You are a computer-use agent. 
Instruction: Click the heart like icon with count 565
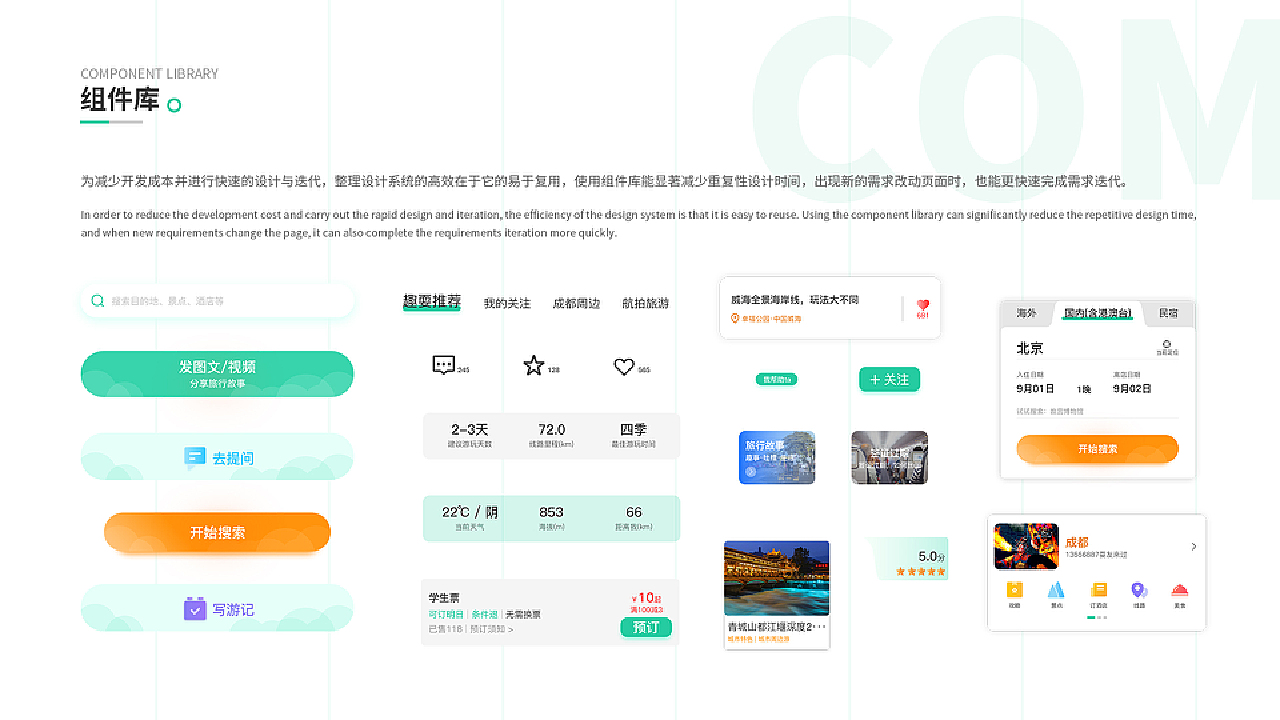[624, 367]
